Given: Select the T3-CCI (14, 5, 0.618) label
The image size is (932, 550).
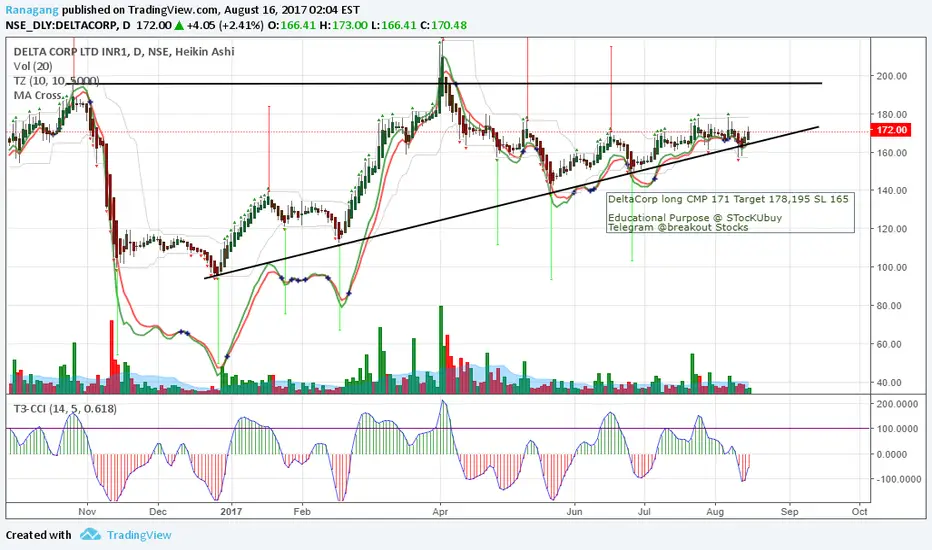Looking at the screenshot, I should click(65, 408).
